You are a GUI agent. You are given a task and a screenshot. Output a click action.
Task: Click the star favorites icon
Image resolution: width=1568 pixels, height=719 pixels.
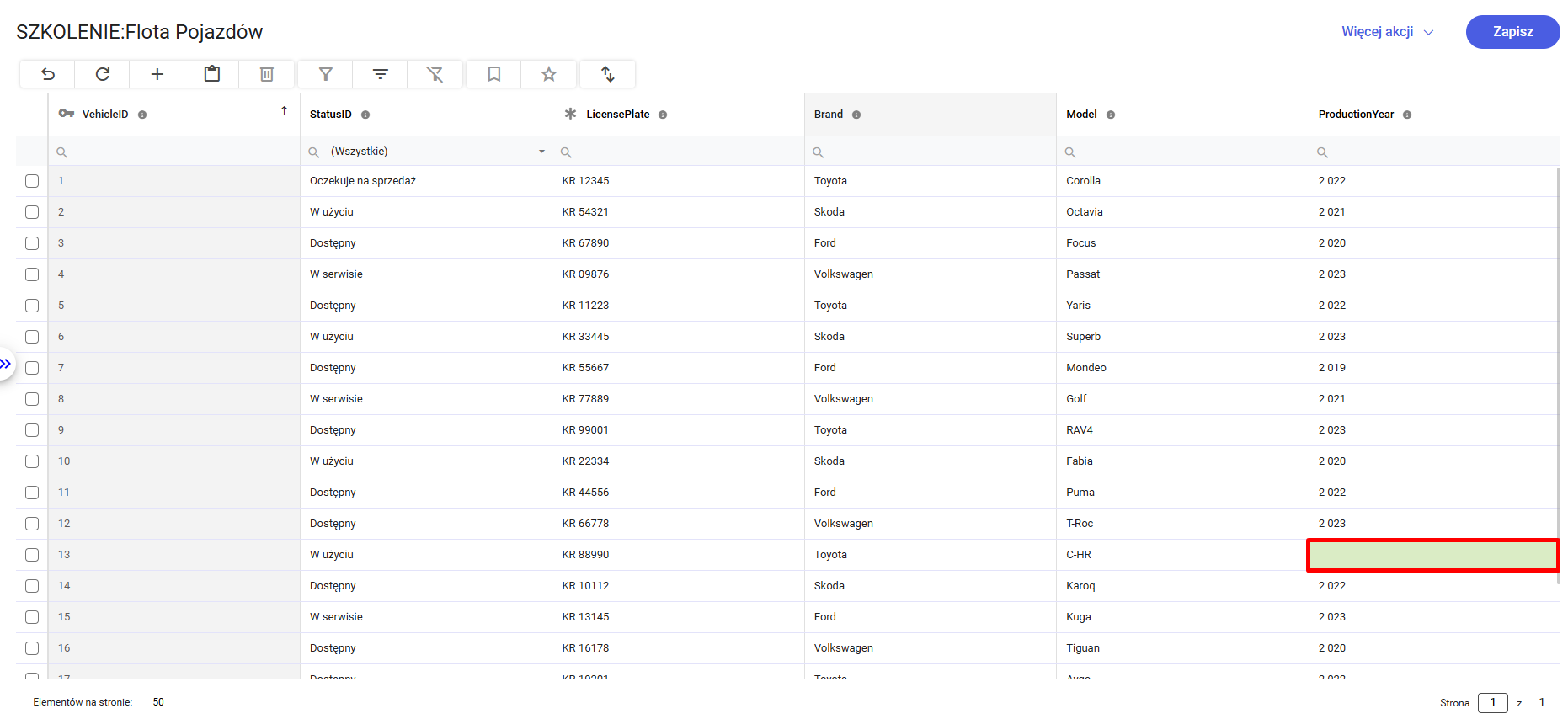click(x=549, y=74)
